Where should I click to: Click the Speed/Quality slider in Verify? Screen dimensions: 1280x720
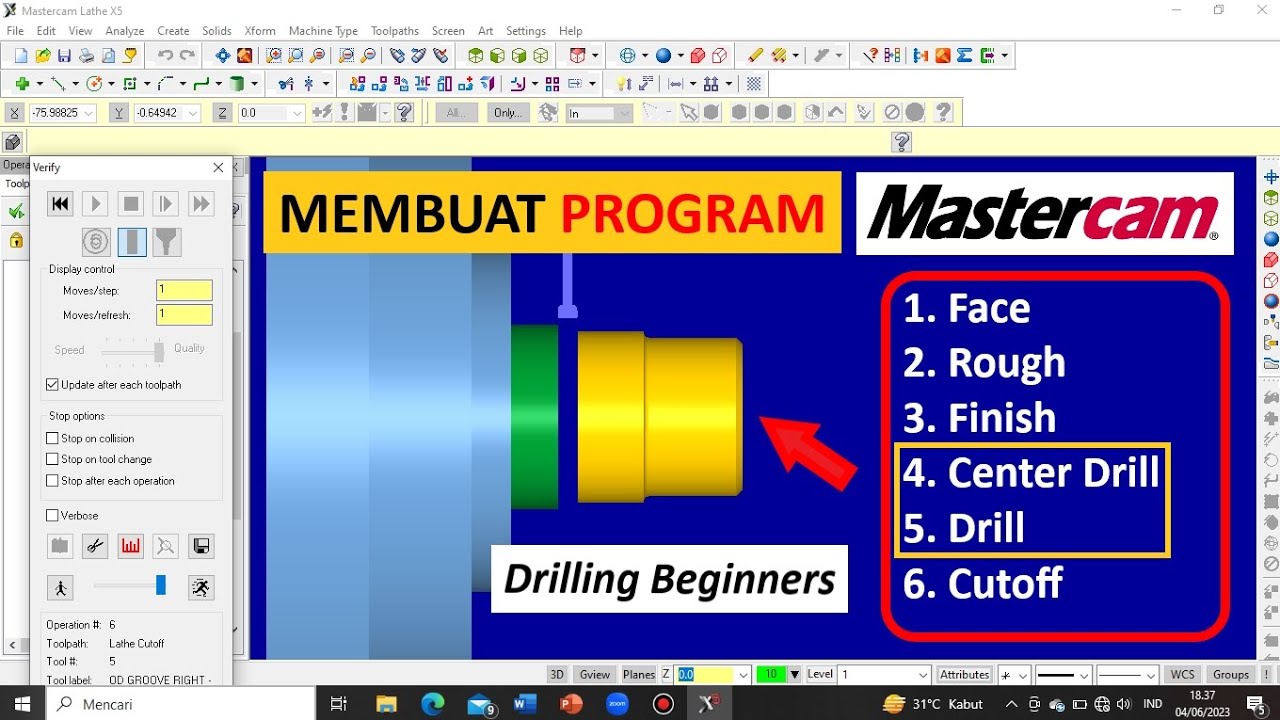click(x=131, y=351)
